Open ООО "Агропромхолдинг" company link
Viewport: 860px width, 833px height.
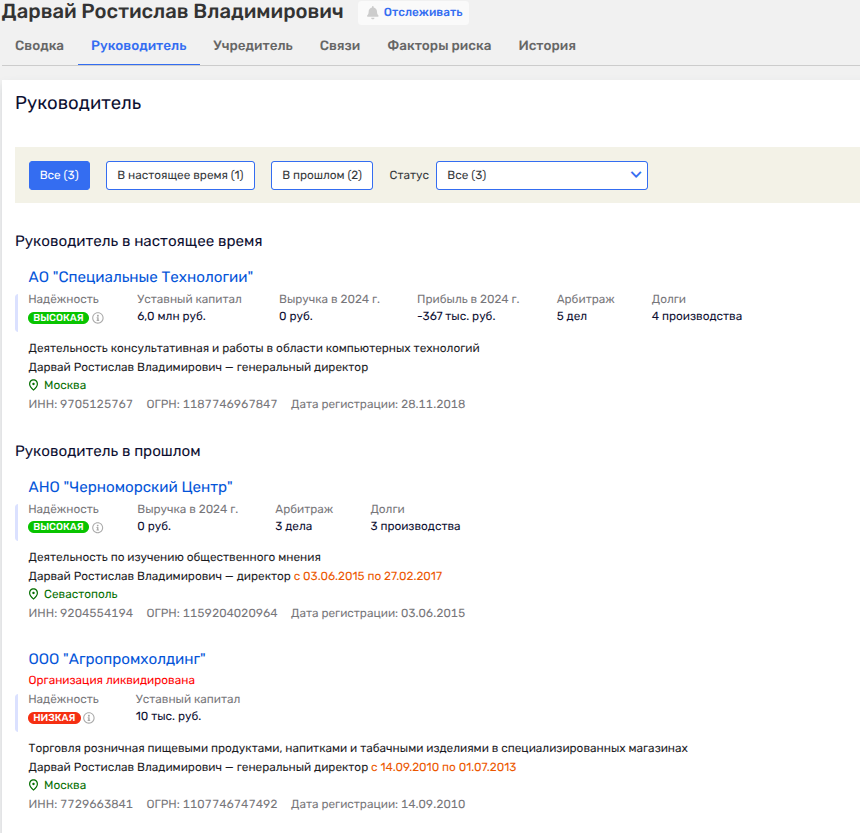tap(117, 659)
